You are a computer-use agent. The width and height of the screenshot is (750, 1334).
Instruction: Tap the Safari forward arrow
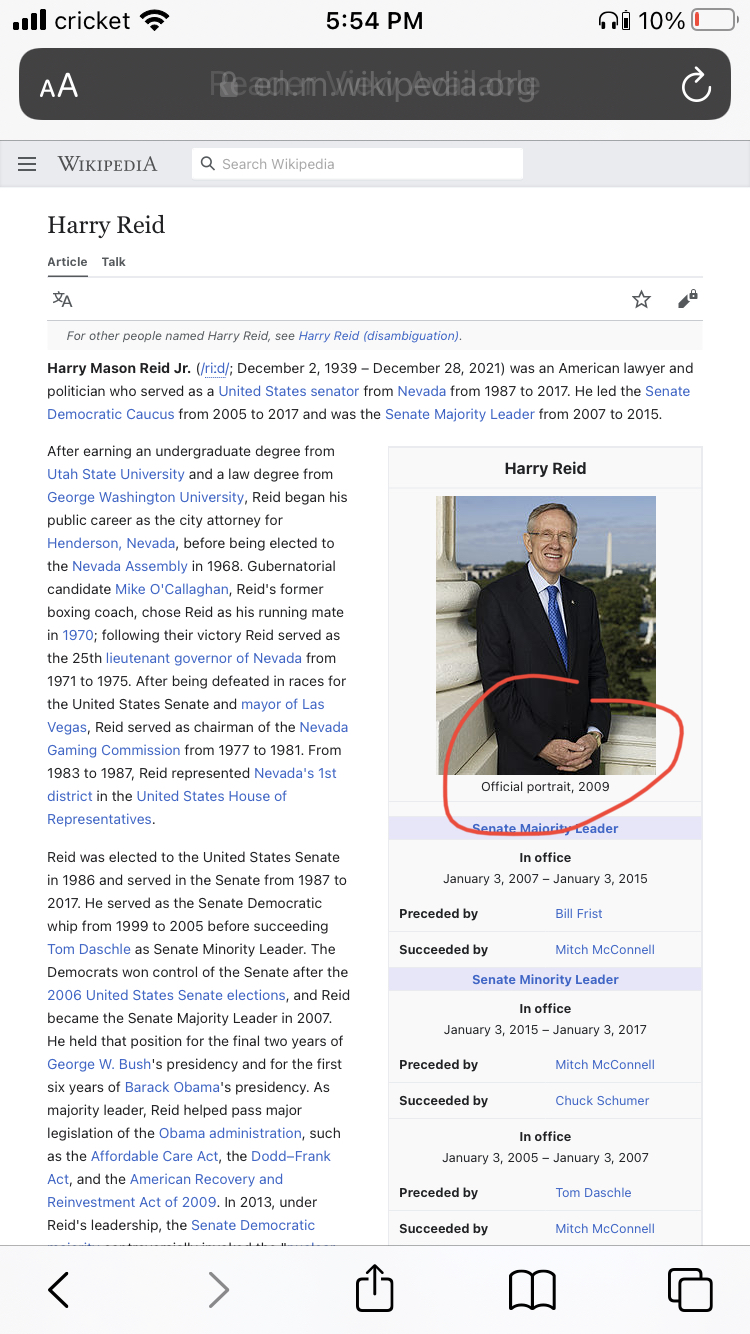[218, 1290]
